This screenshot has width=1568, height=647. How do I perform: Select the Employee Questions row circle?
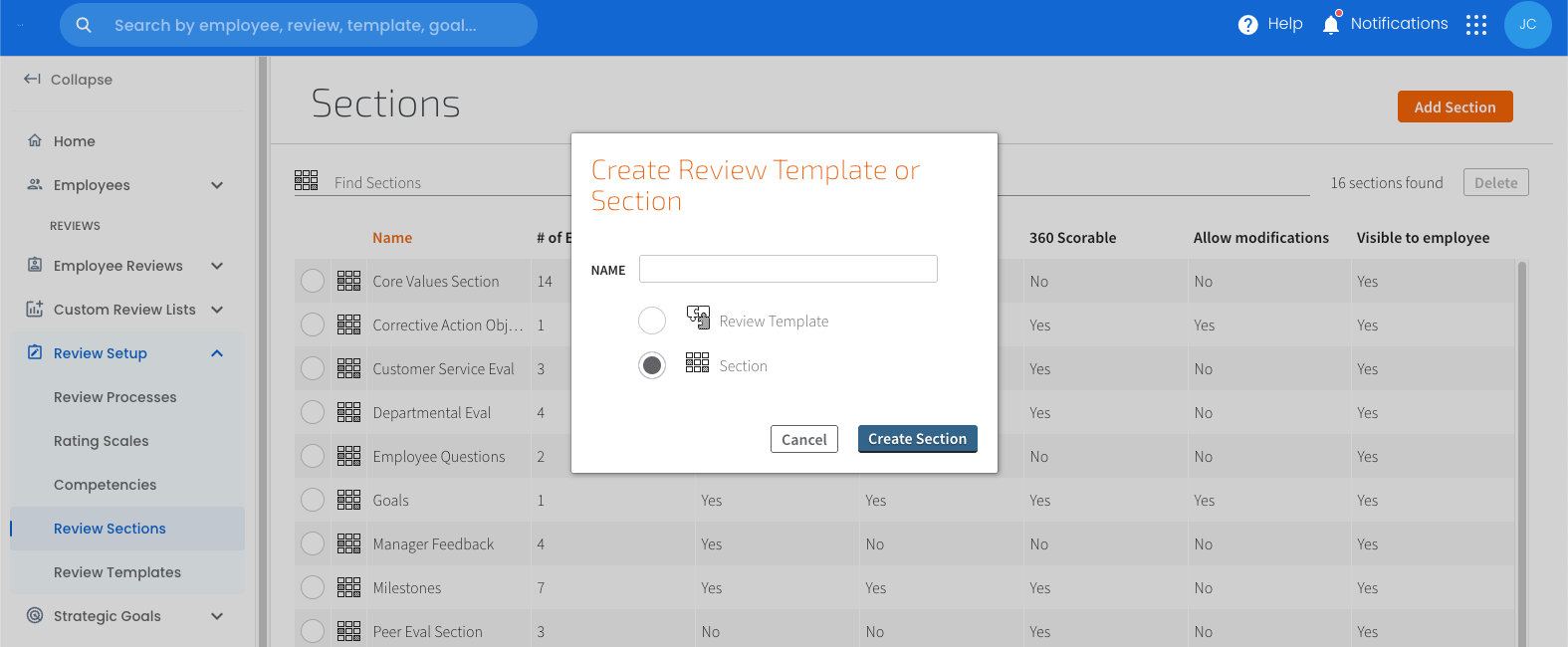tap(313, 456)
